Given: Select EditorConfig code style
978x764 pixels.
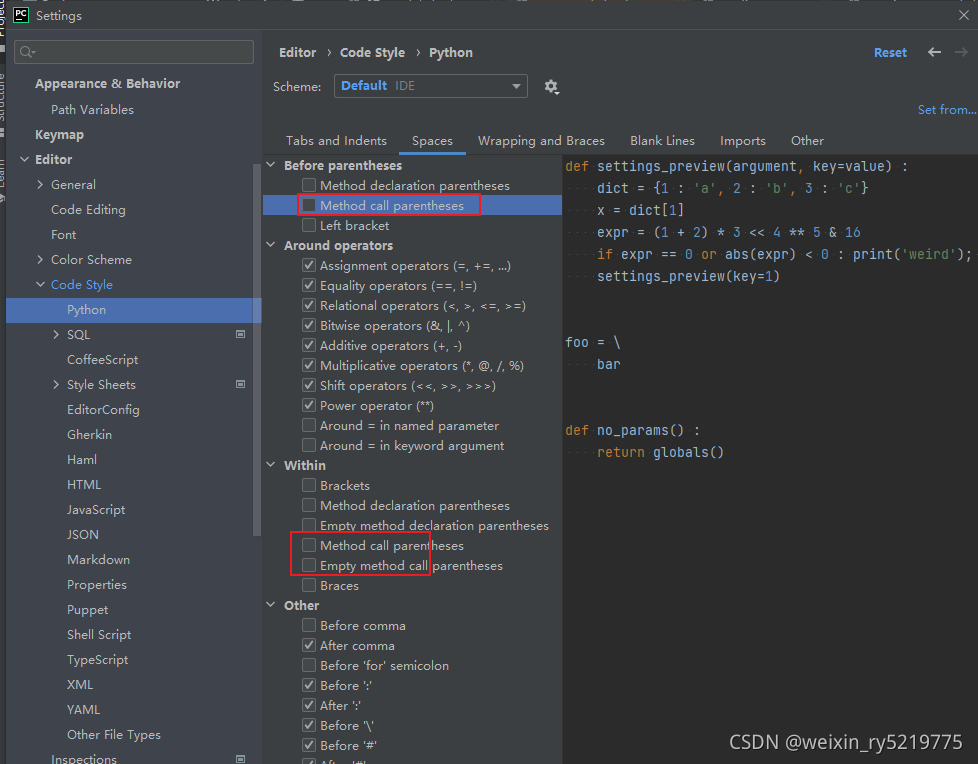Looking at the screenshot, I should (103, 410).
